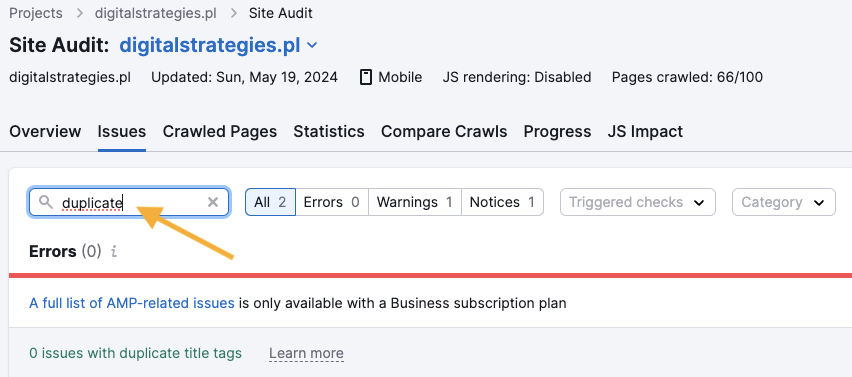The height and width of the screenshot is (377, 852).
Task: Open the Category dropdown
Action: coord(784,202)
